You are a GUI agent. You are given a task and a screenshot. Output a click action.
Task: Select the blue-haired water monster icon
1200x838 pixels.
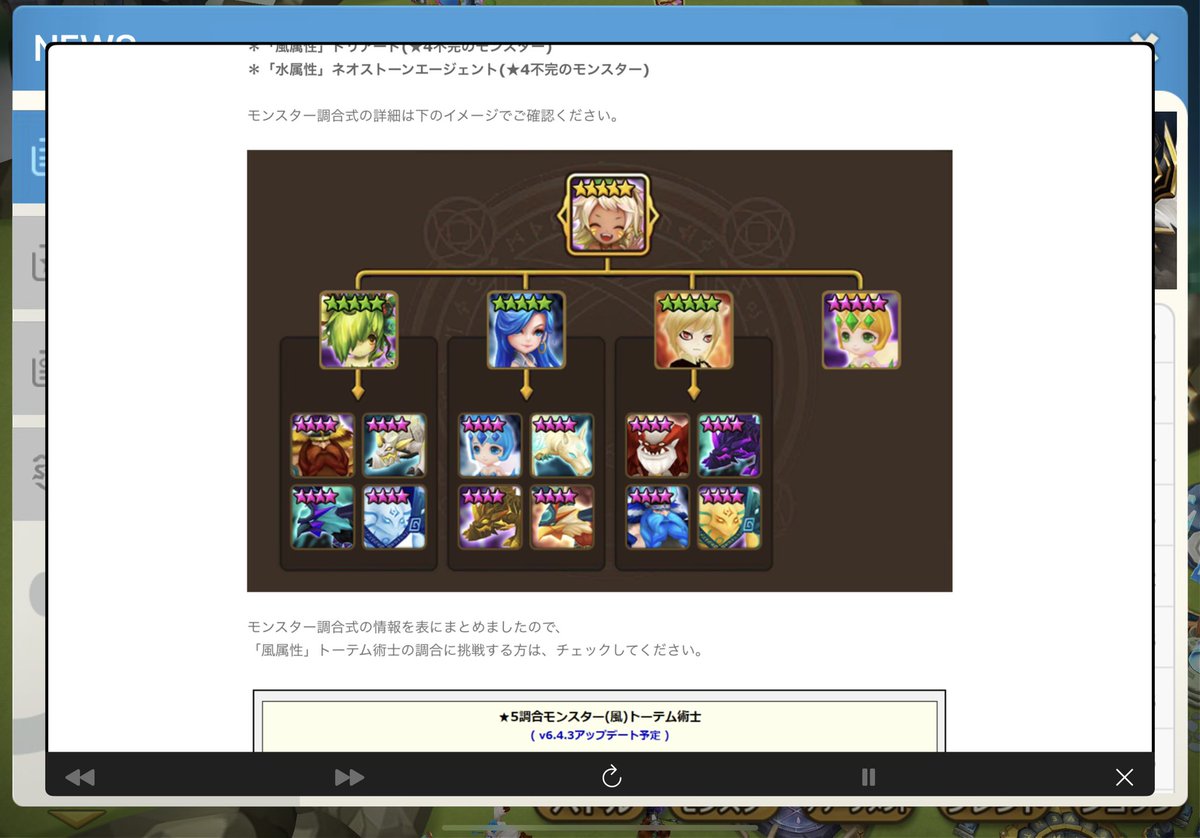click(526, 330)
